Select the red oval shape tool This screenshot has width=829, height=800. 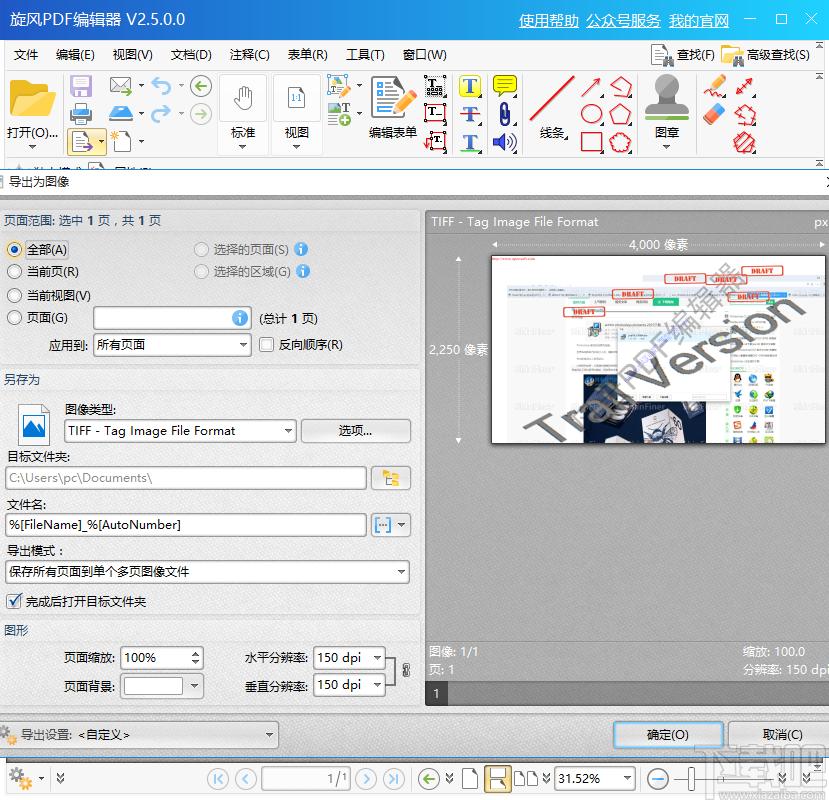pyautogui.click(x=591, y=114)
